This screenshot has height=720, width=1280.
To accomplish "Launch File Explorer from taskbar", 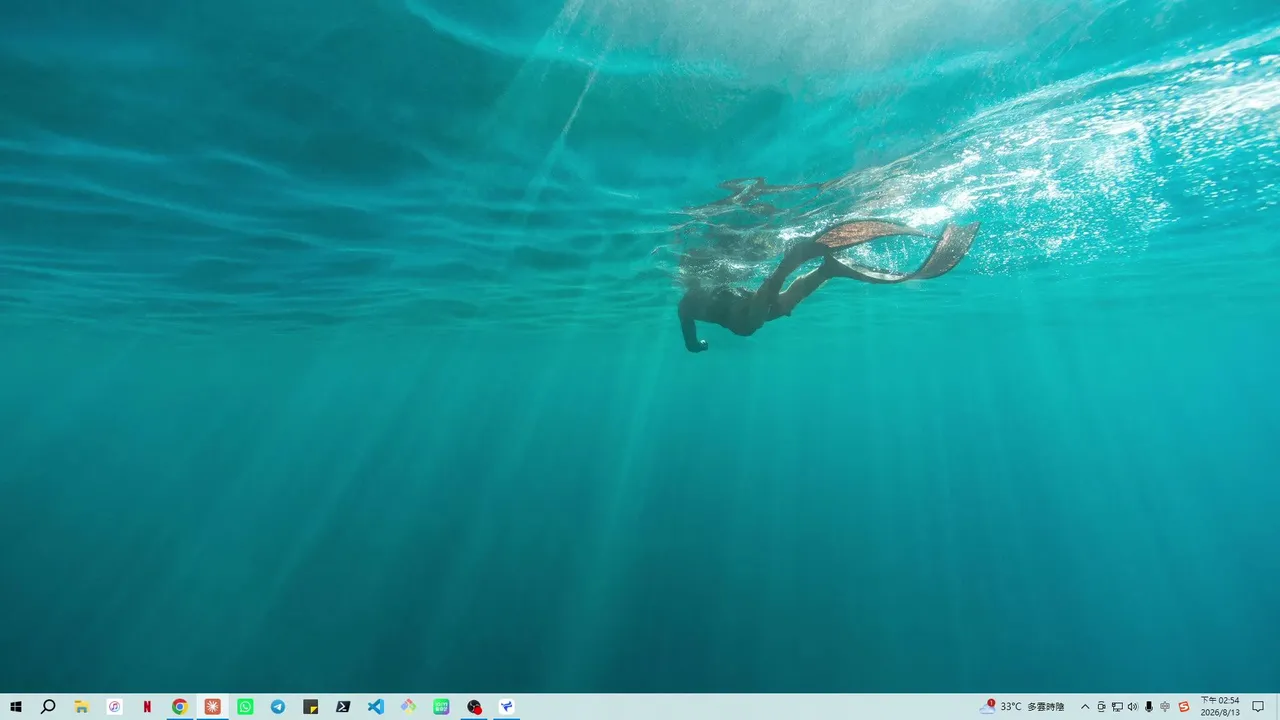I will 82,707.
